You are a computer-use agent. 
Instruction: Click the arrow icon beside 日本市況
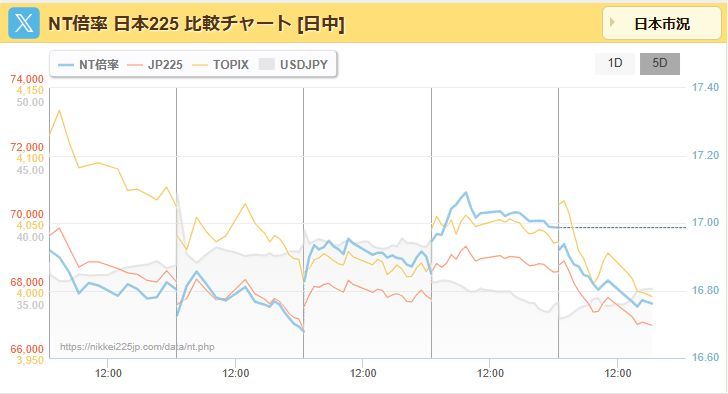point(613,22)
